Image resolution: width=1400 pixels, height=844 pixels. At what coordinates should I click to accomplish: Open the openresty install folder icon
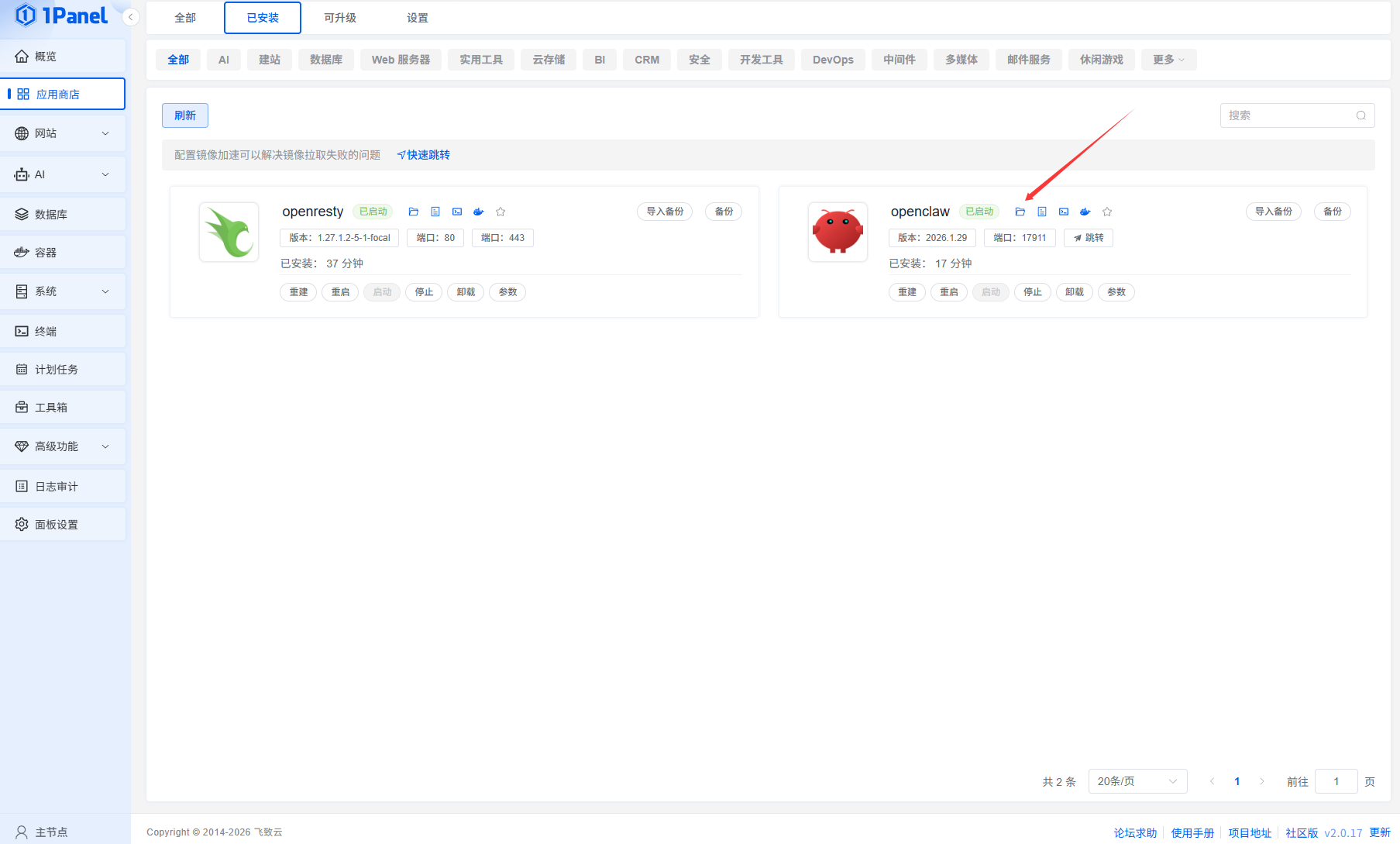tap(414, 212)
